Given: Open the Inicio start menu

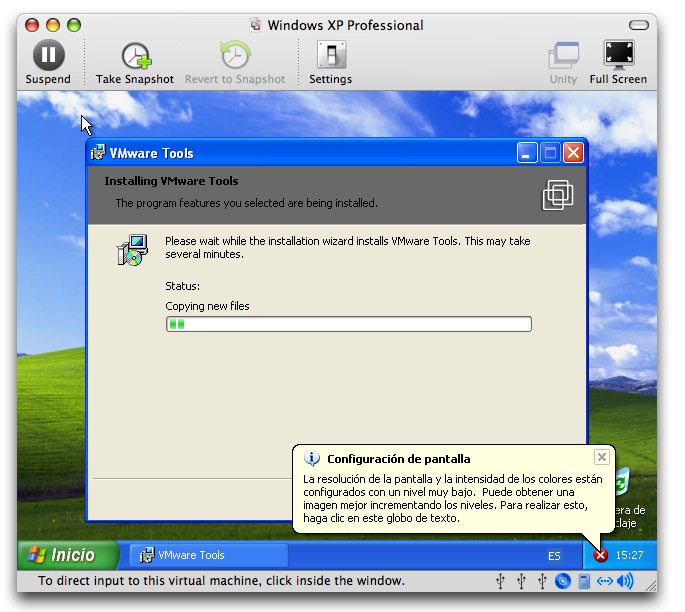Looking at the screenshot, I should (x=68, y=555).
